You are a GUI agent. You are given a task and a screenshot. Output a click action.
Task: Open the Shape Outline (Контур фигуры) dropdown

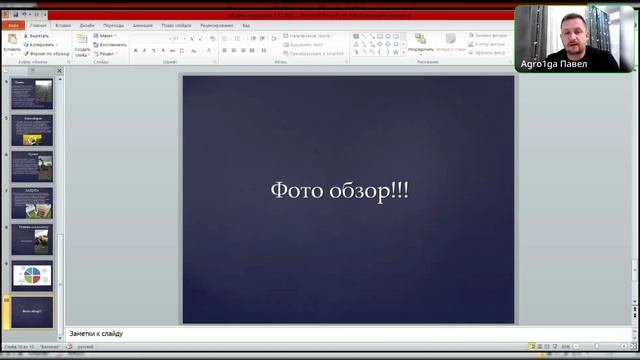pos(488,44)
